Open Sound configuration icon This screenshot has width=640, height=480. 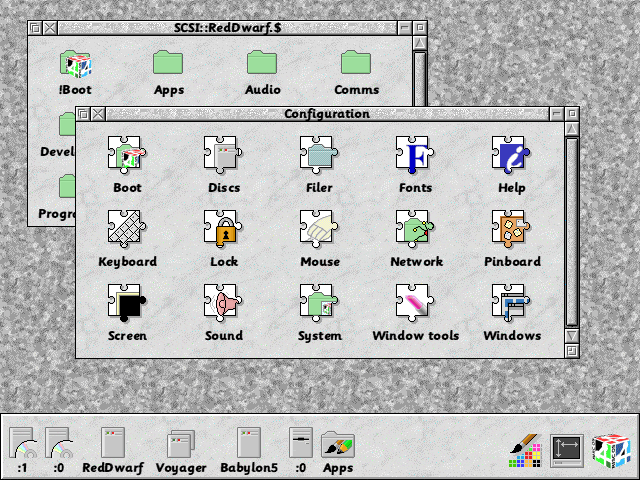(x=223, y=303)
